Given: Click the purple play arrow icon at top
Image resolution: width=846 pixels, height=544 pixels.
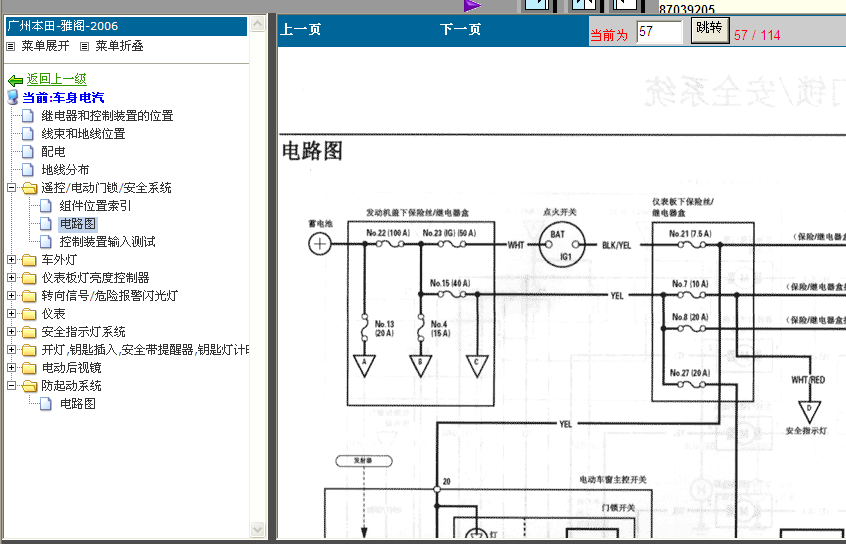Looking at the screenshot, I should (472, 5).
